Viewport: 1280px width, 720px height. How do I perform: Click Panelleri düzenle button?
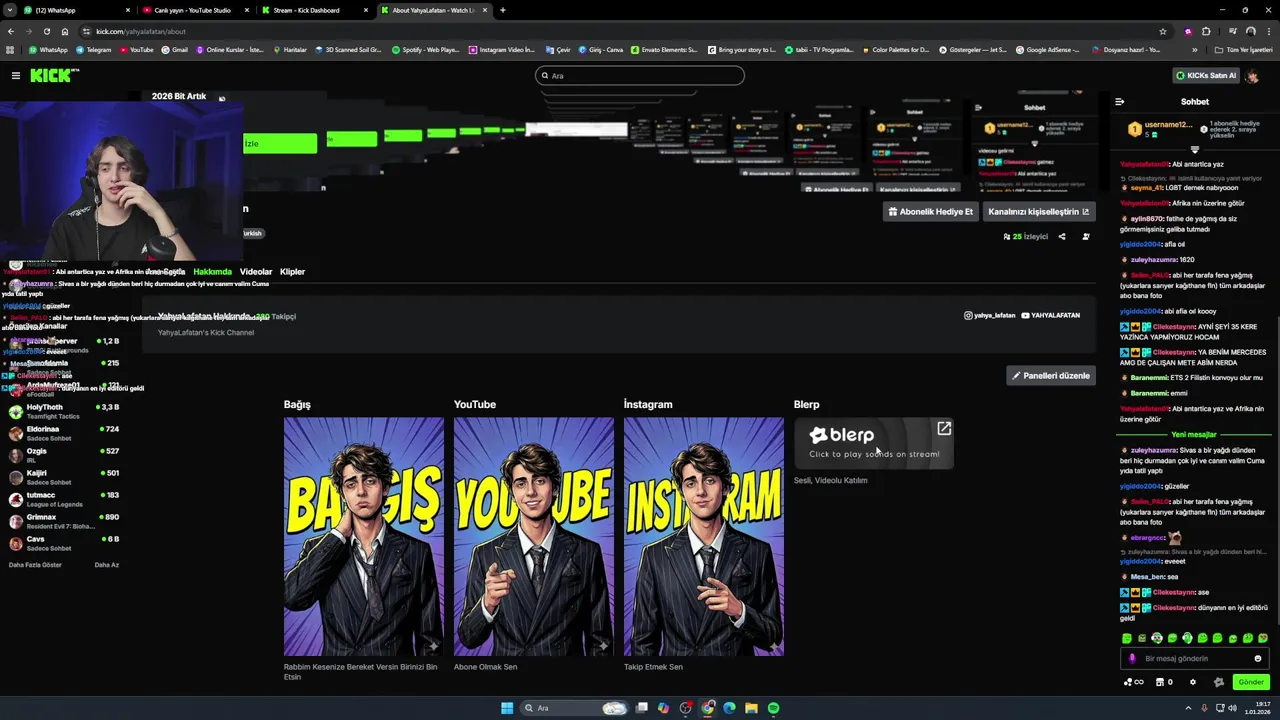[x=1050, y=375]
